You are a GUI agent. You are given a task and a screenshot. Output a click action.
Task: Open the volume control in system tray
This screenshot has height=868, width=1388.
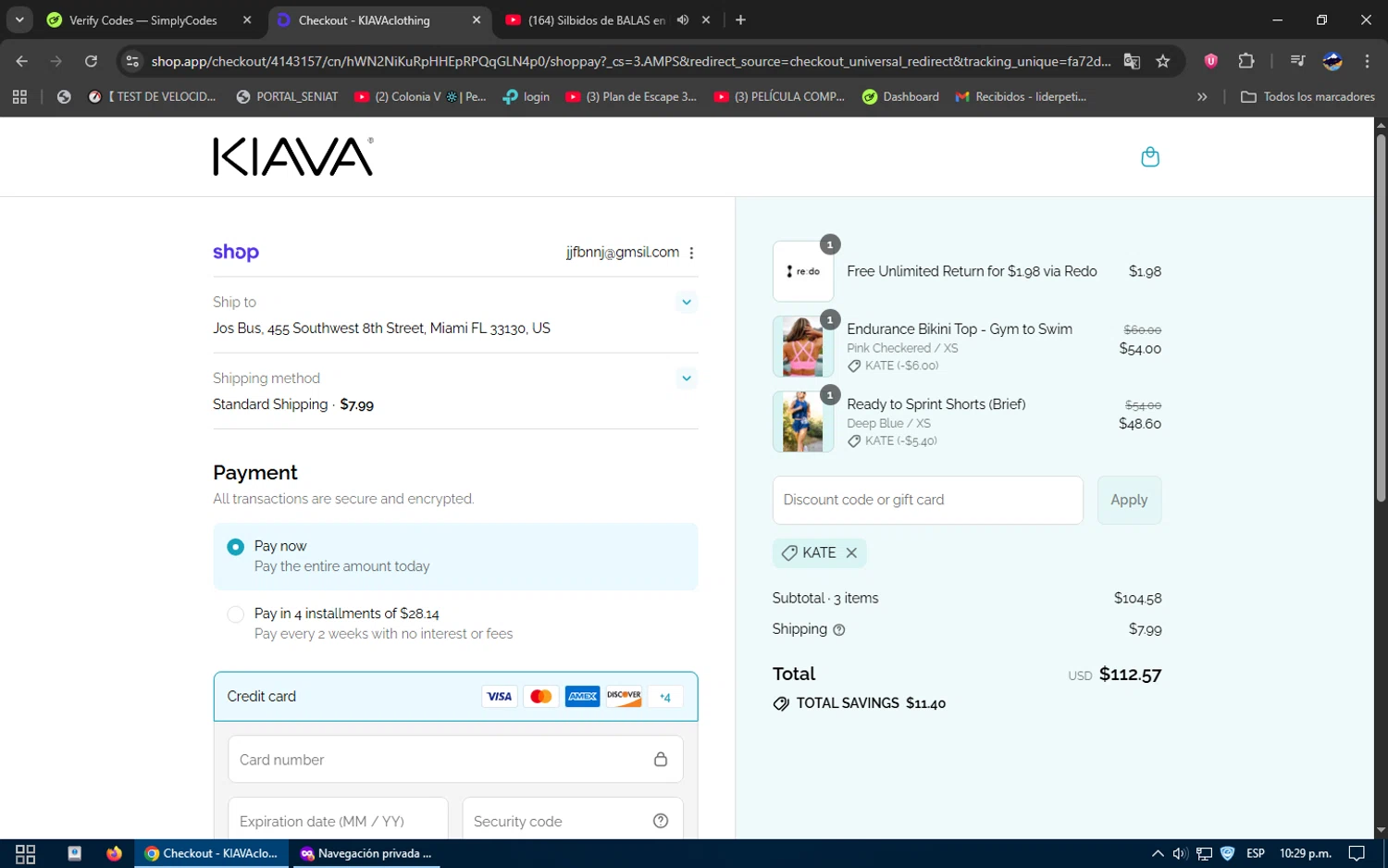1180,854
